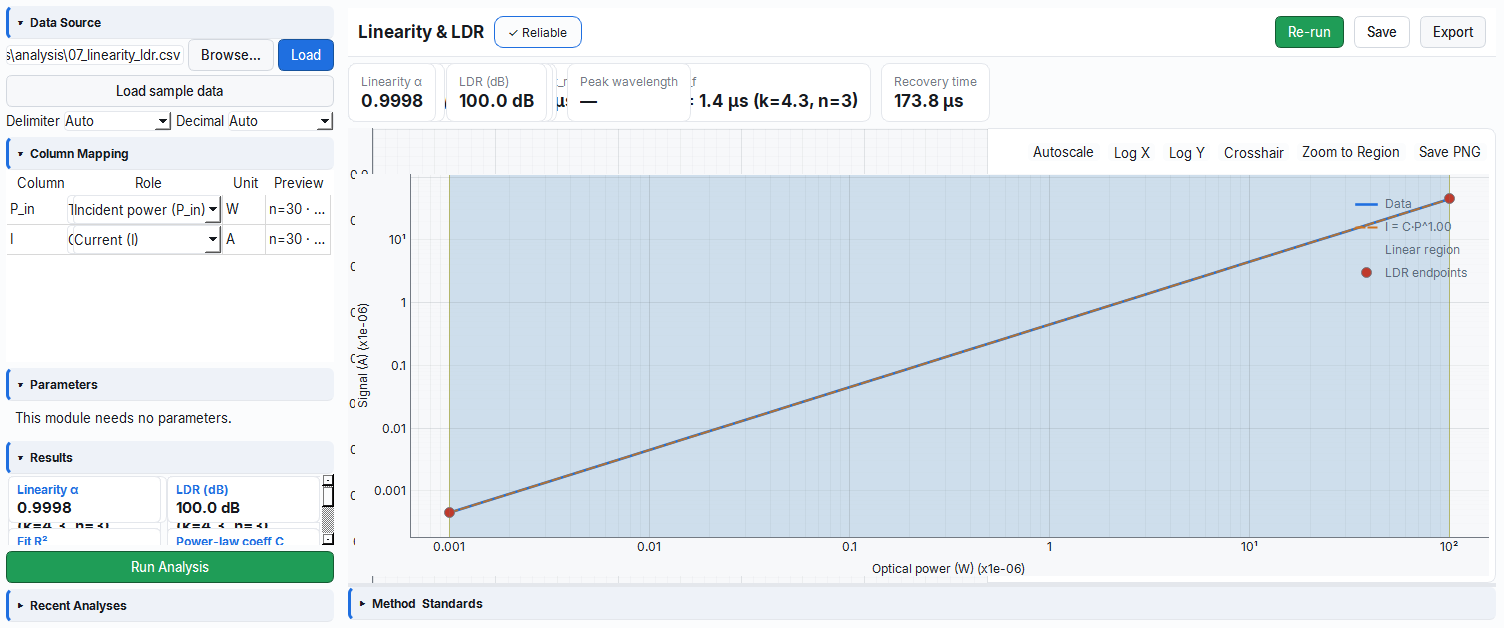Click the LDR (dB) result tile
Viewport: 1504px width, 628px height.
(x=243, y=499)
